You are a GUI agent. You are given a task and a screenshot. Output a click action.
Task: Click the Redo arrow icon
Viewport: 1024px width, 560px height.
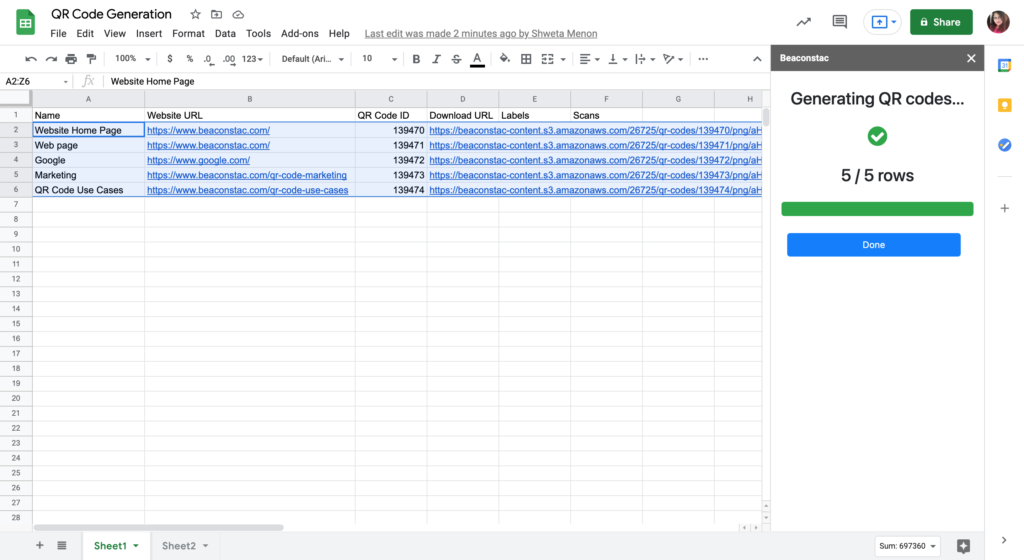(51, 59)
